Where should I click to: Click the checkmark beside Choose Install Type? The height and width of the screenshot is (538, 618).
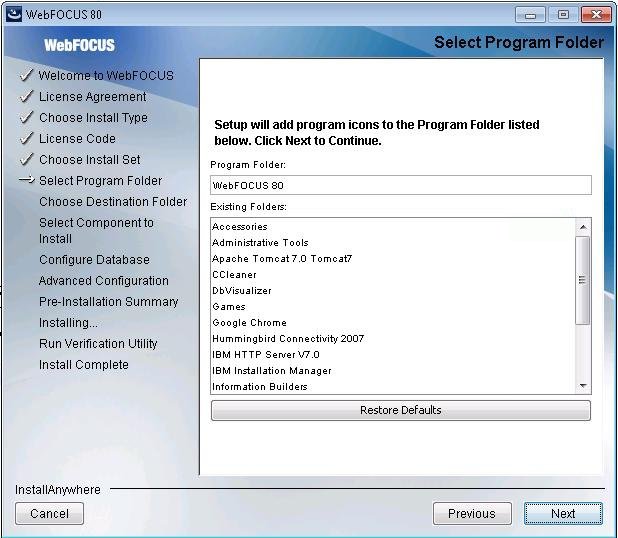(26, 117)
